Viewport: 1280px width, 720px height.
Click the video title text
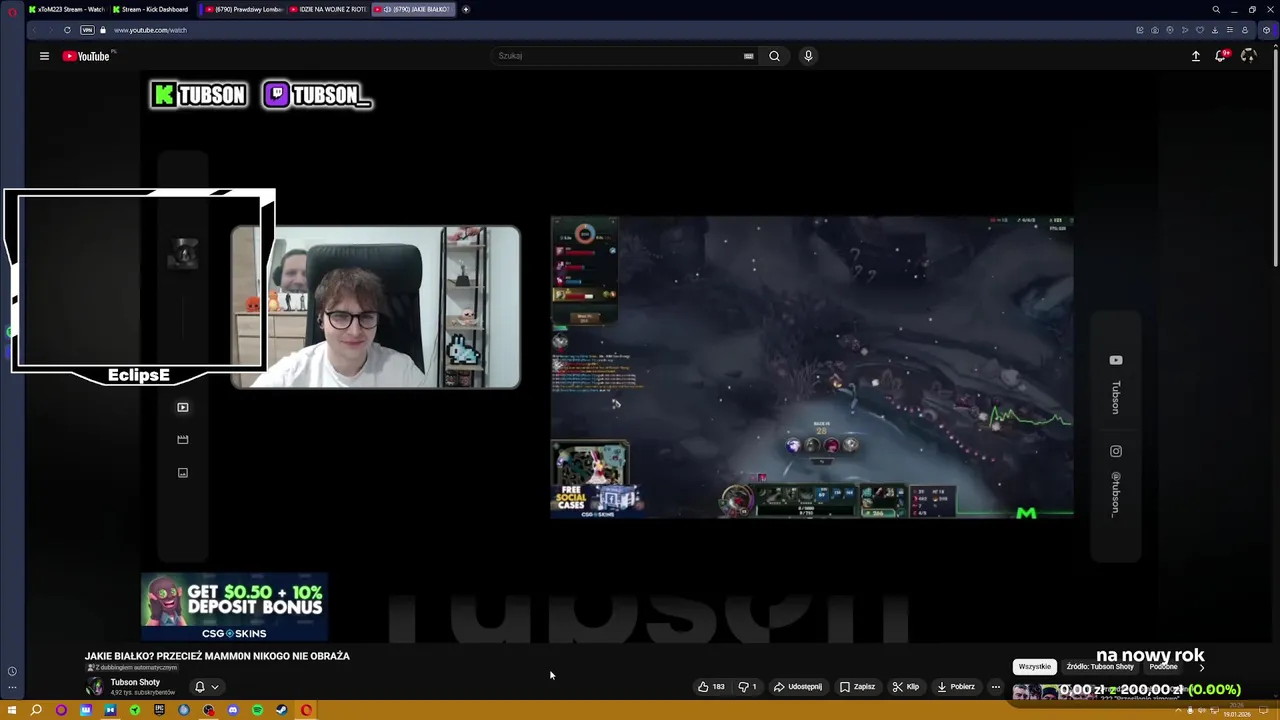point(217,656)
